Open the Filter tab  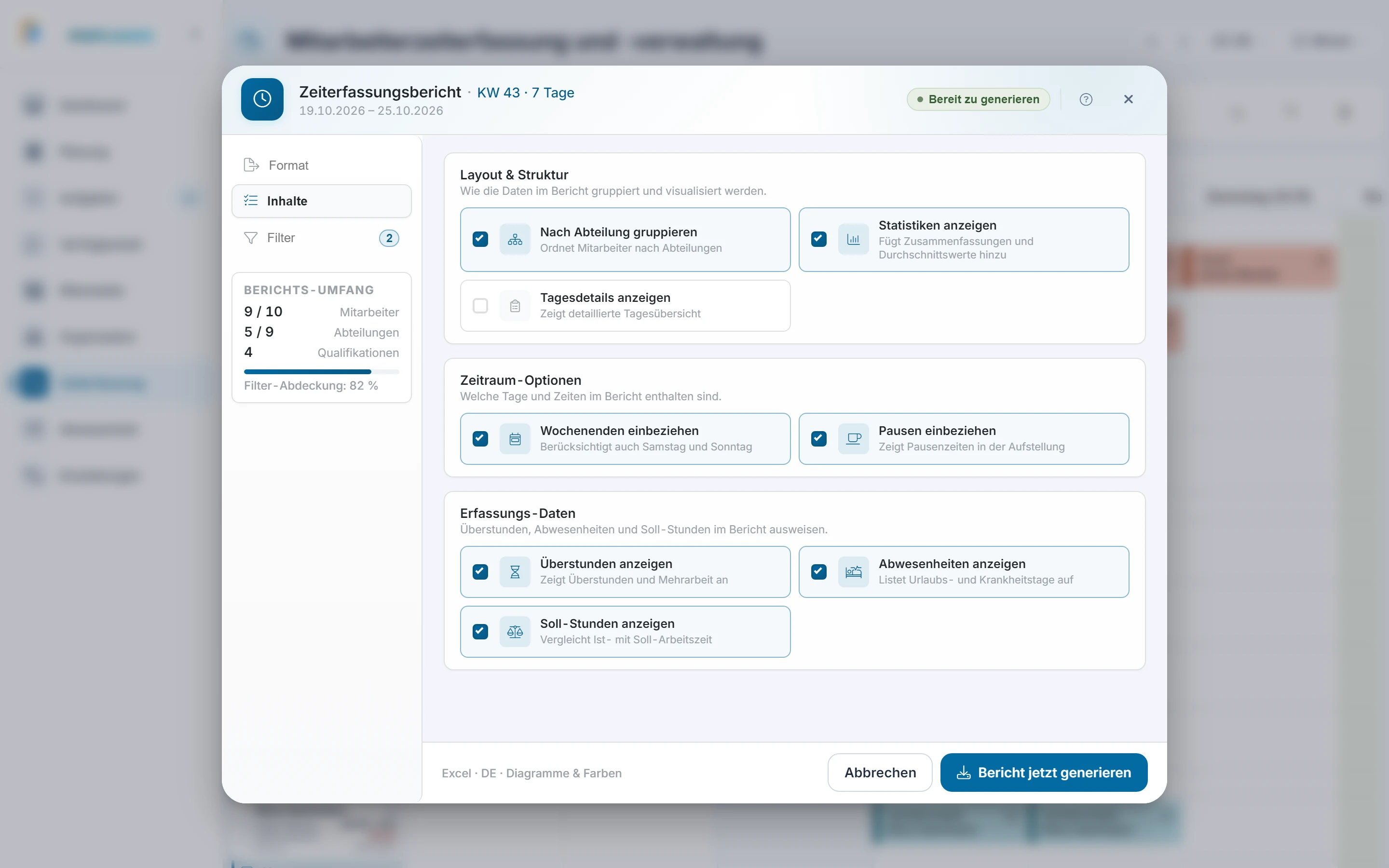click(321, 238)
